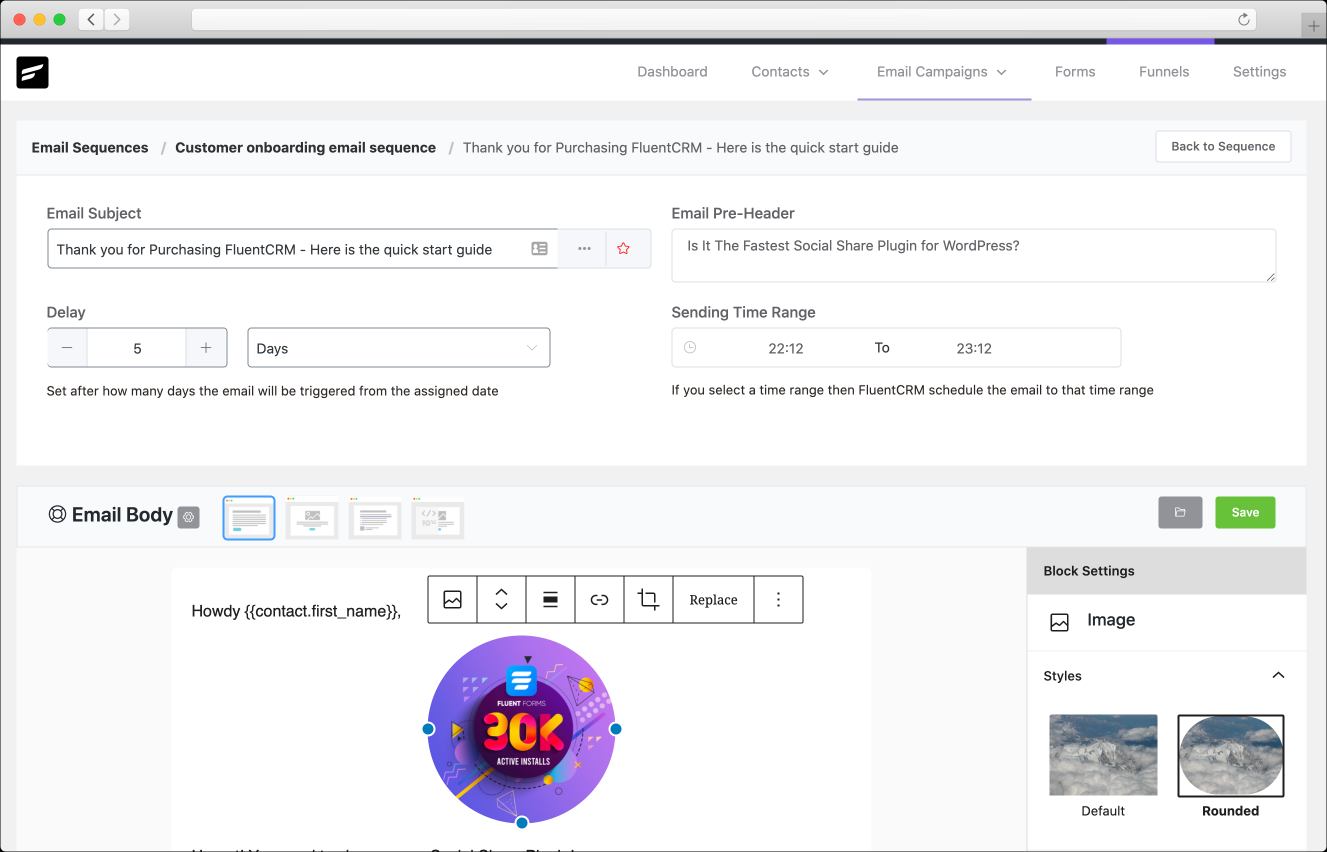Click the red star icon beside Email Subject

click(624, 249)
